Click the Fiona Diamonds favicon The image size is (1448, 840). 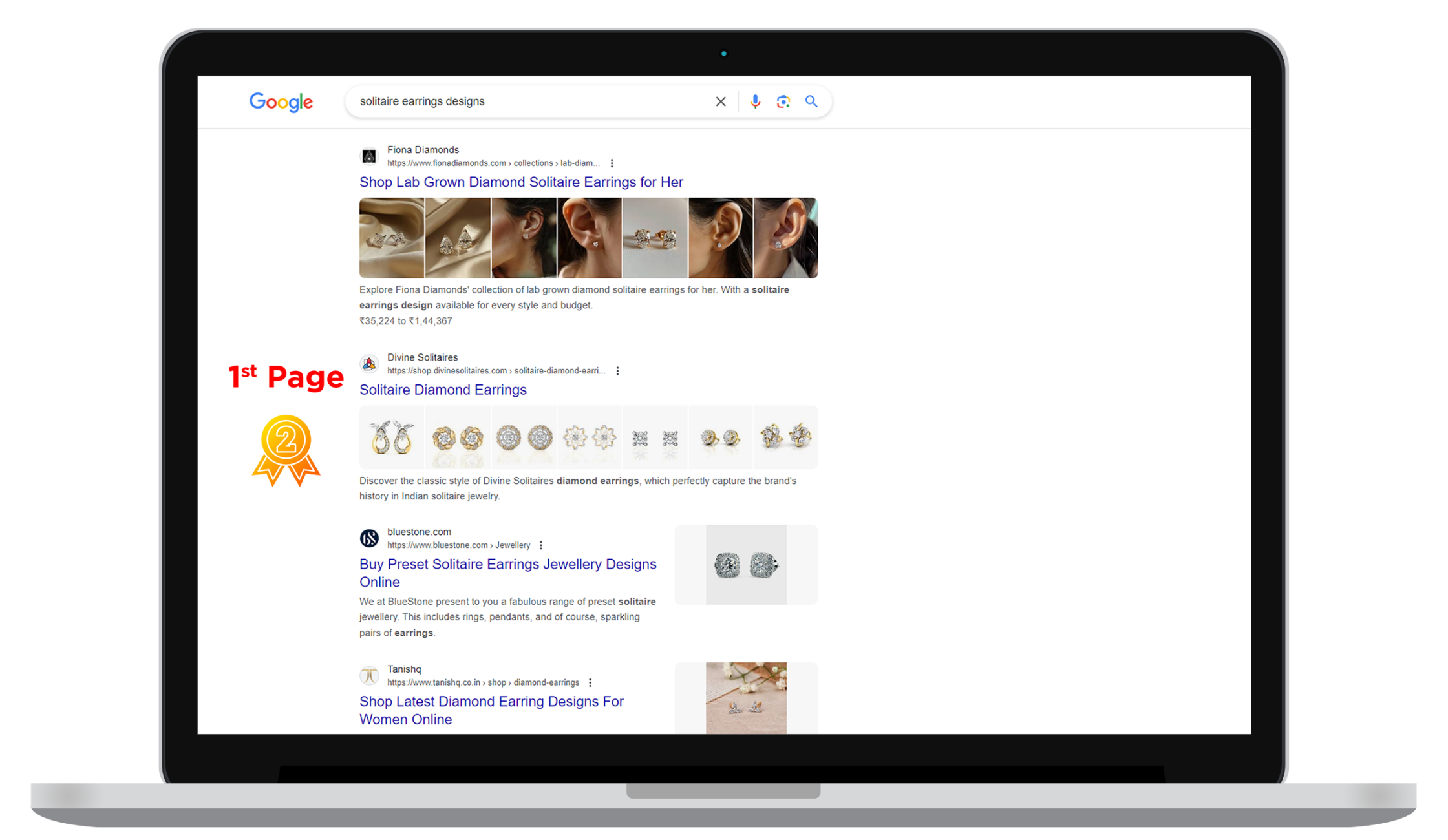point(369,156)
